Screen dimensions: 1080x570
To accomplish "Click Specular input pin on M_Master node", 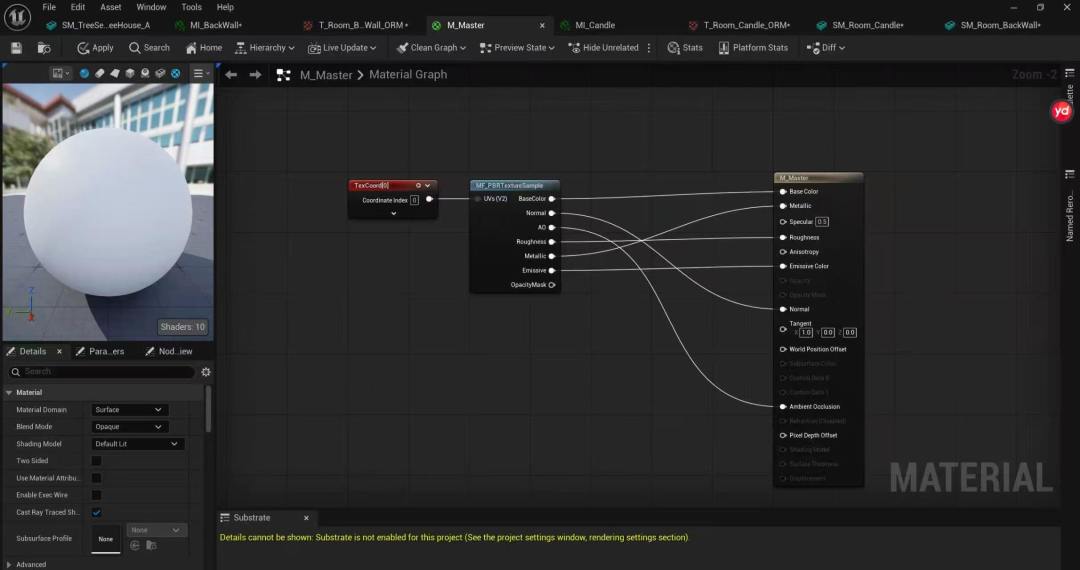I will click(782, 222).
